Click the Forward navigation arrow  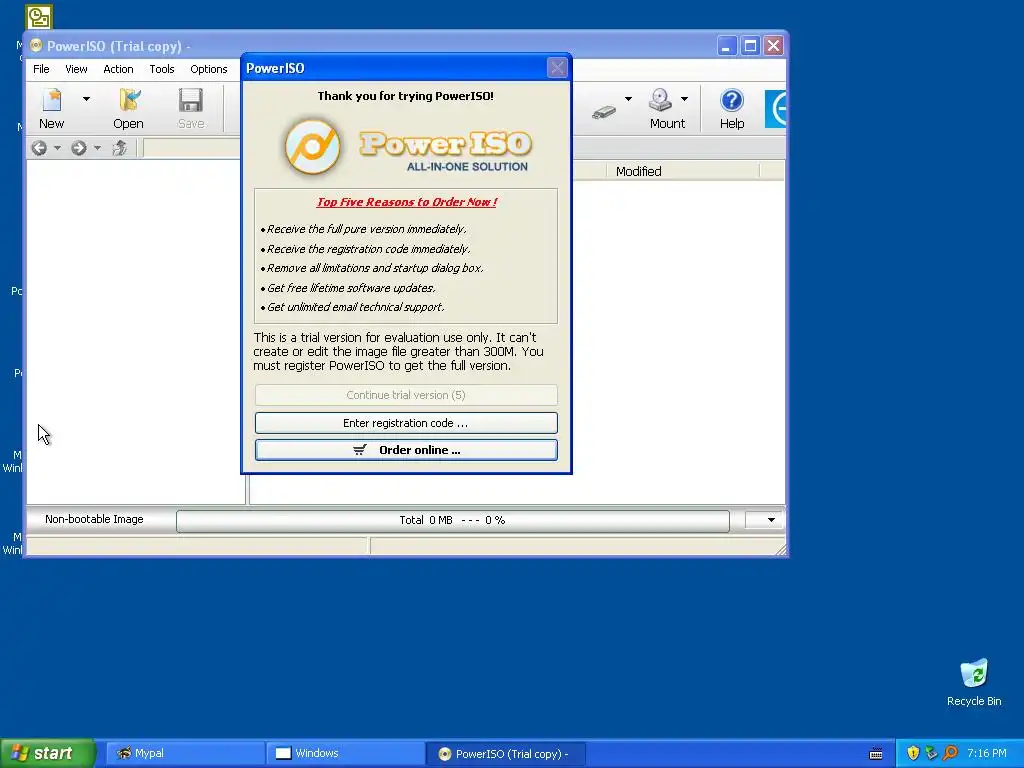point(78,148)
